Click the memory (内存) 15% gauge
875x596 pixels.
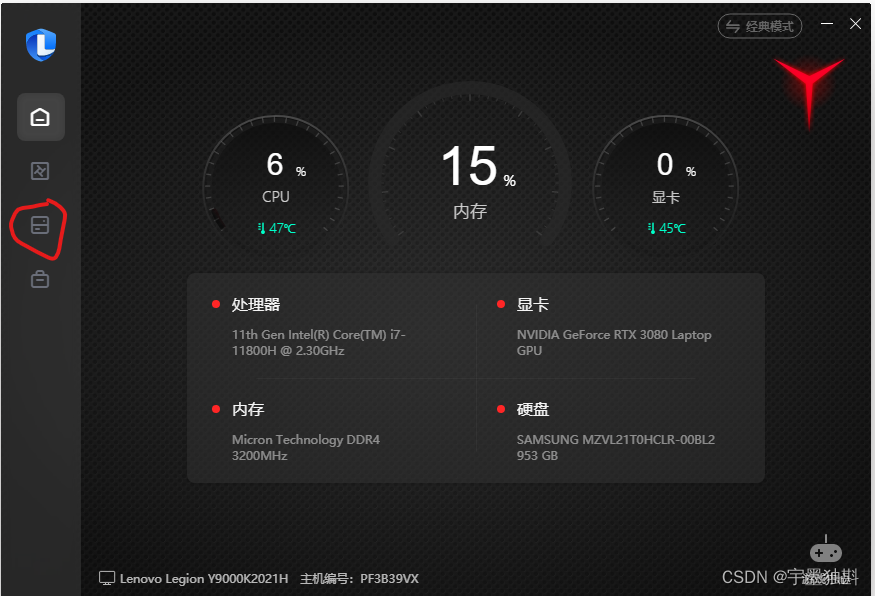click(x=470, y=167)
